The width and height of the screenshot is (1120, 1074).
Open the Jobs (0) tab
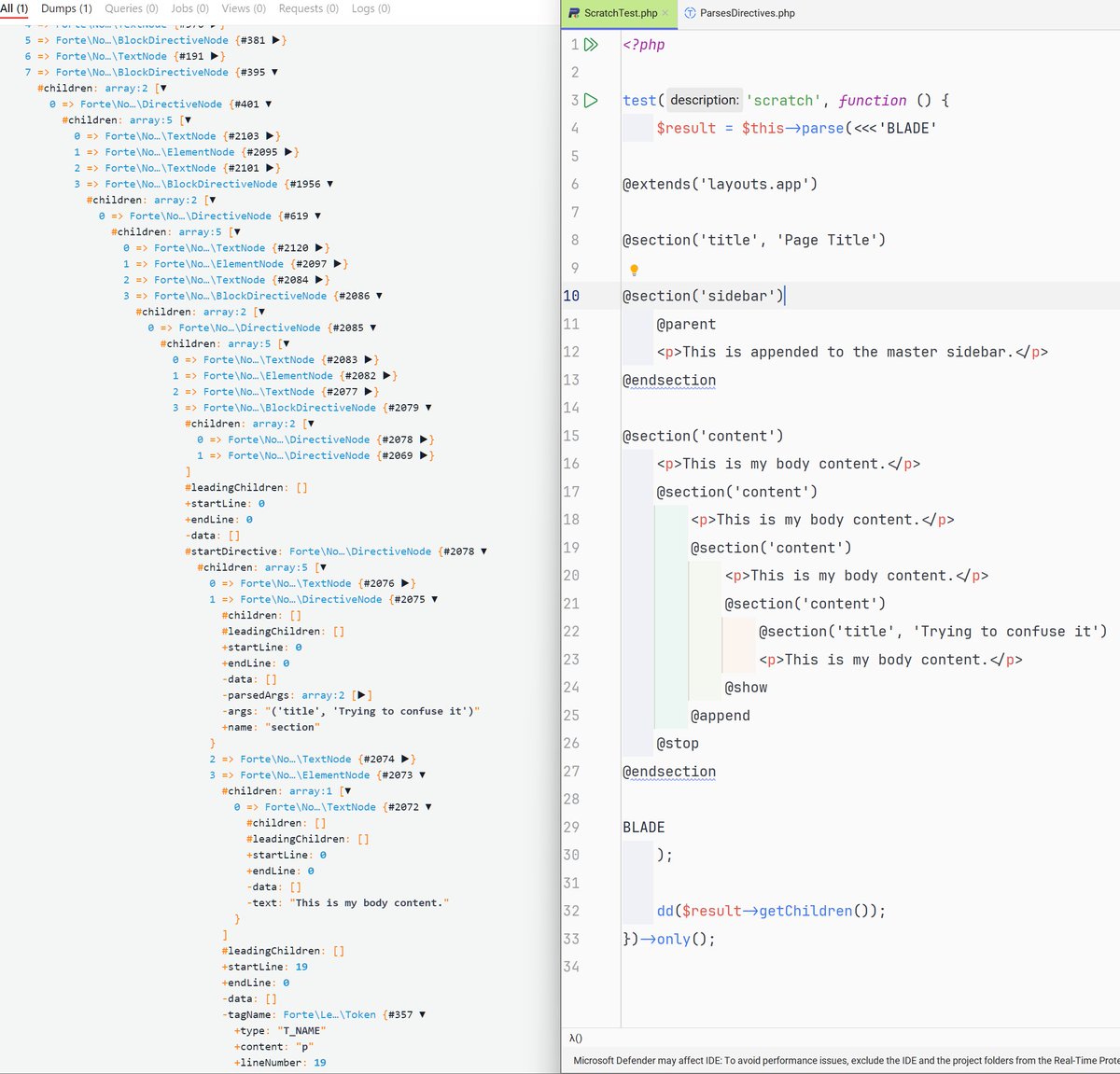point(189,8)
